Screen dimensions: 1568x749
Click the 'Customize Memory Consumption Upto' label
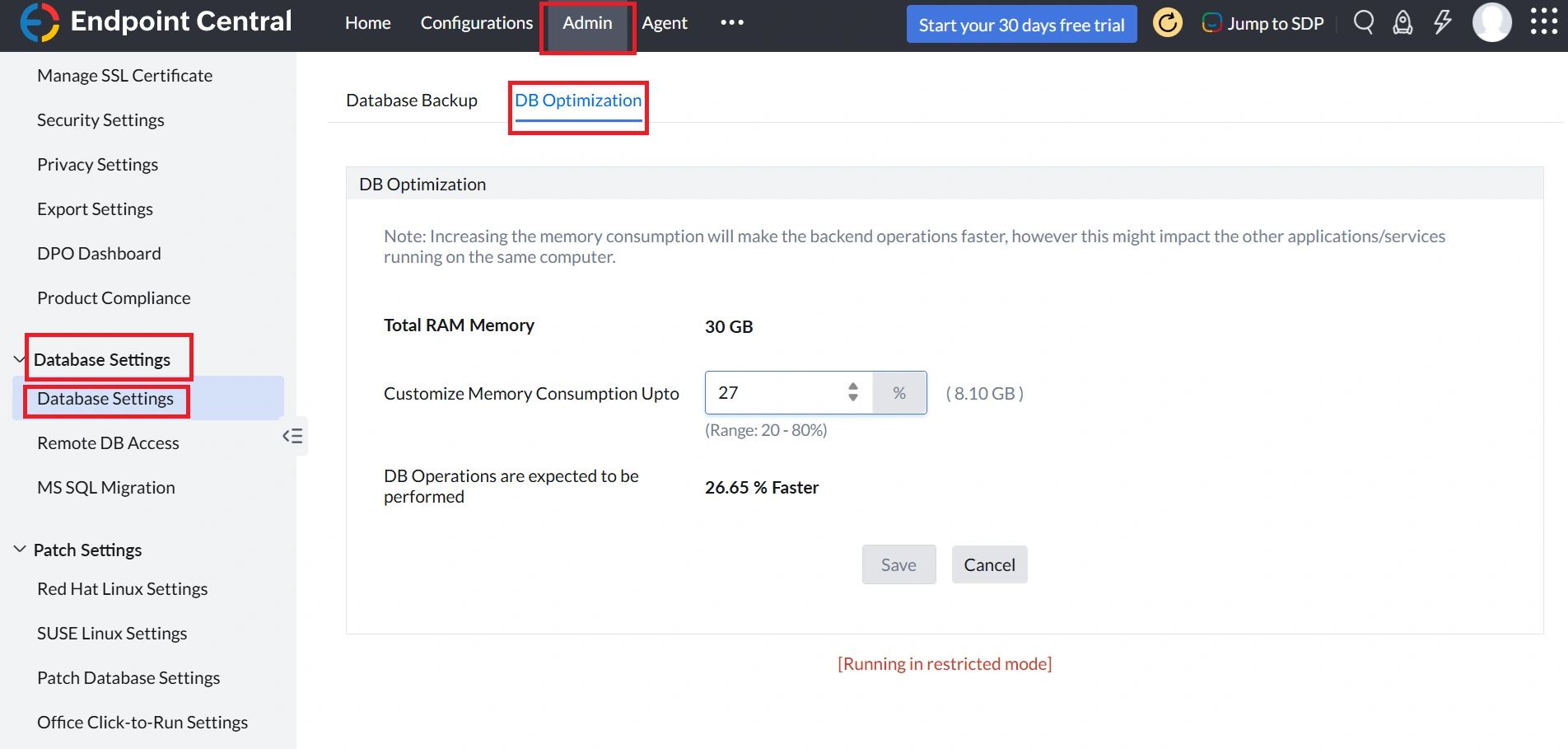[x=531, y=394]
